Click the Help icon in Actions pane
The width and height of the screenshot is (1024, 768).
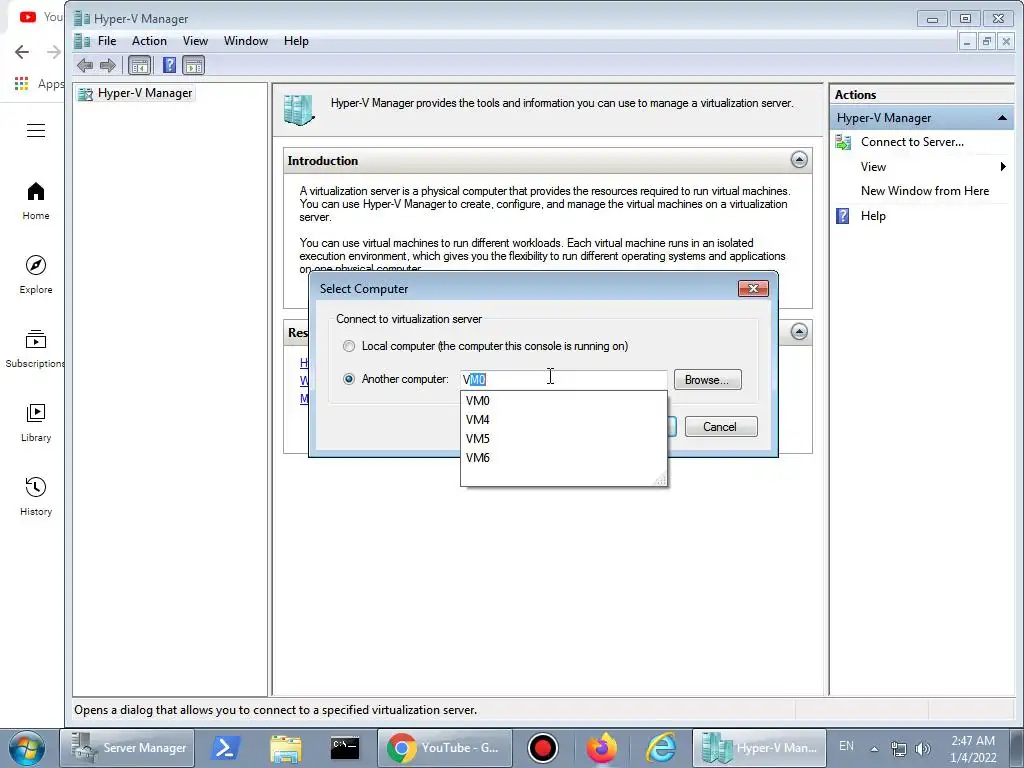tap(843, 216)
